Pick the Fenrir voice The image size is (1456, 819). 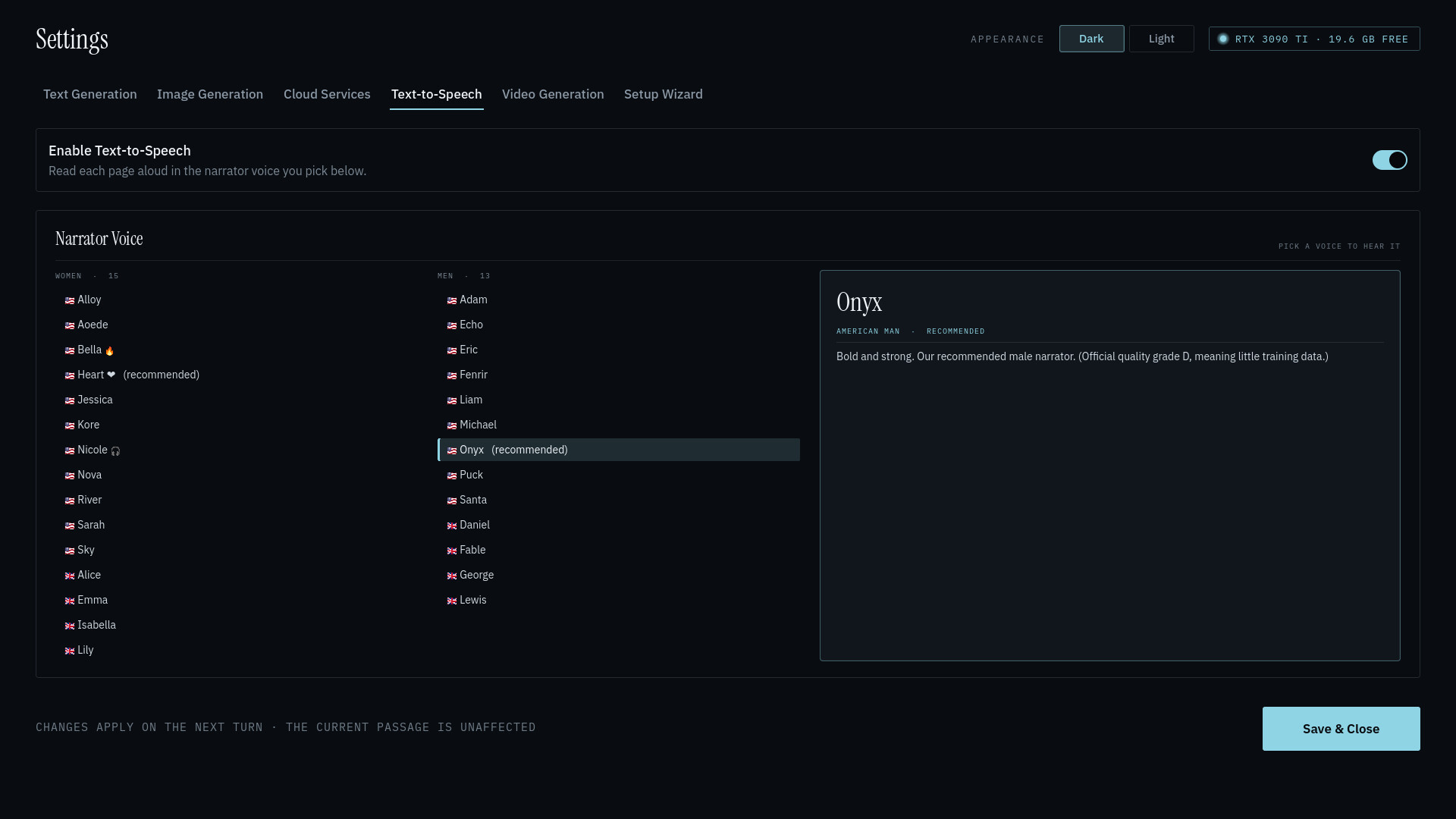tap(619, 375)
